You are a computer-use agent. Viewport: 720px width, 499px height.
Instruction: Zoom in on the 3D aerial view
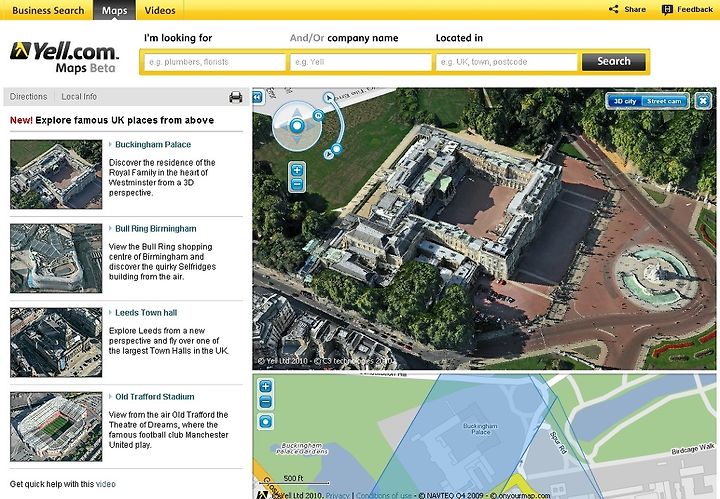(x=297, y=170)
